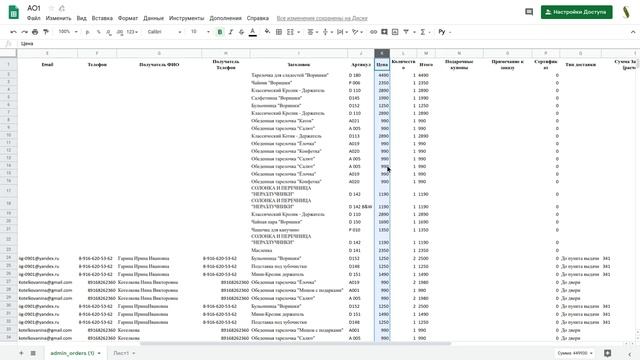The width and height of the screenshot is (640, 360).
Task: Click the formula bar containing Цена
Action: (x=327, y=44)
